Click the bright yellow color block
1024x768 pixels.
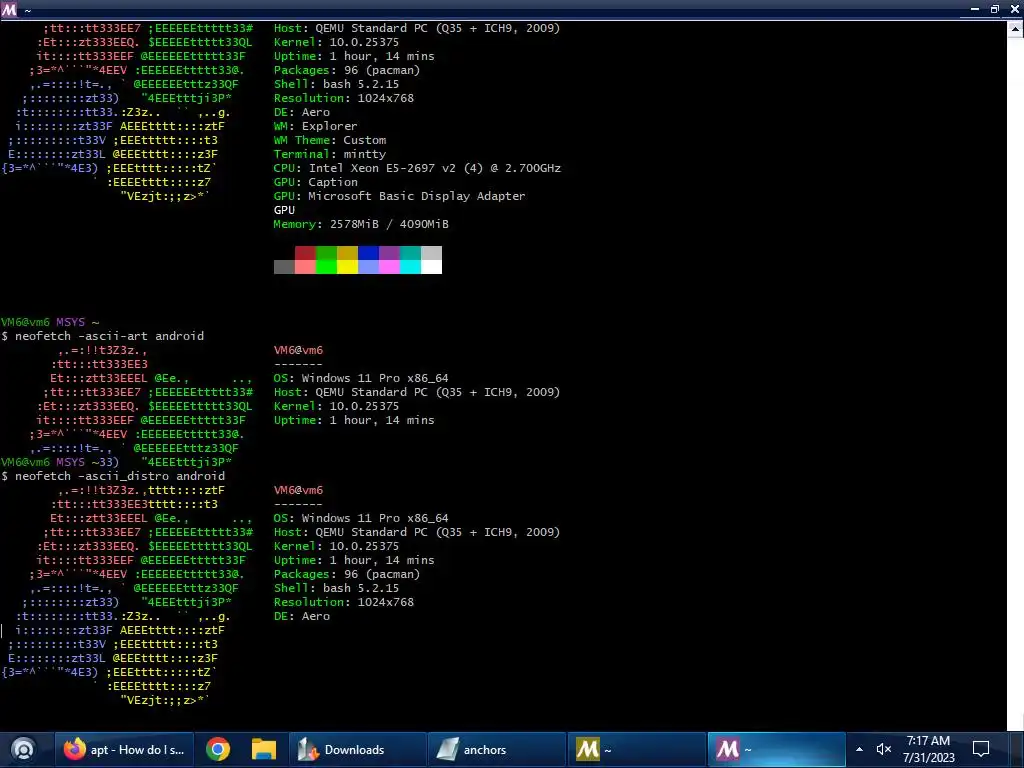pyautogui.click(x=347, y=266)
